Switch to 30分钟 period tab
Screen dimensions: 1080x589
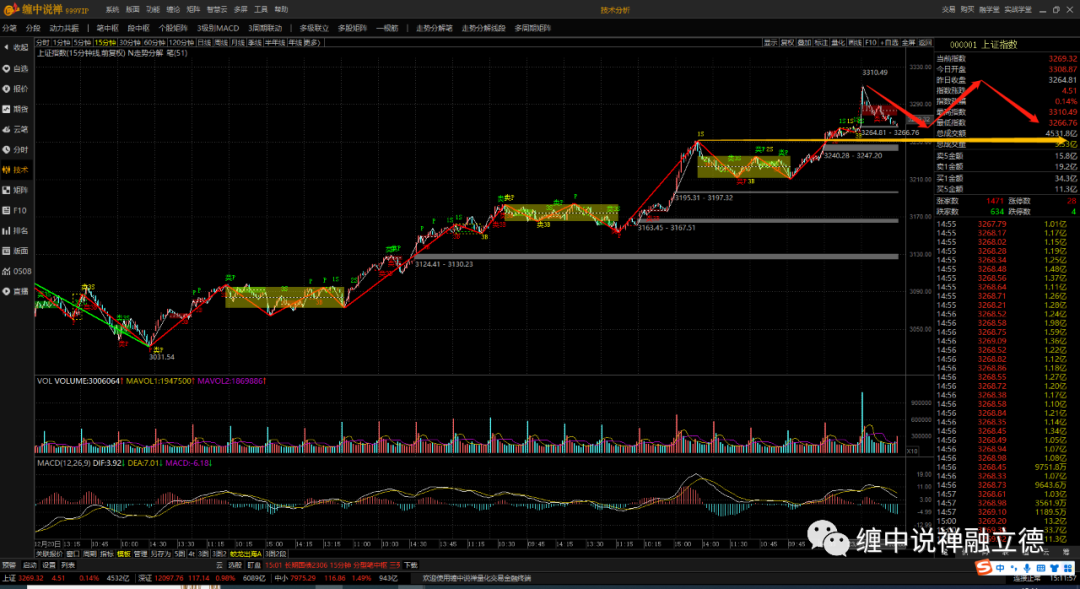click(x=129, y=43)
